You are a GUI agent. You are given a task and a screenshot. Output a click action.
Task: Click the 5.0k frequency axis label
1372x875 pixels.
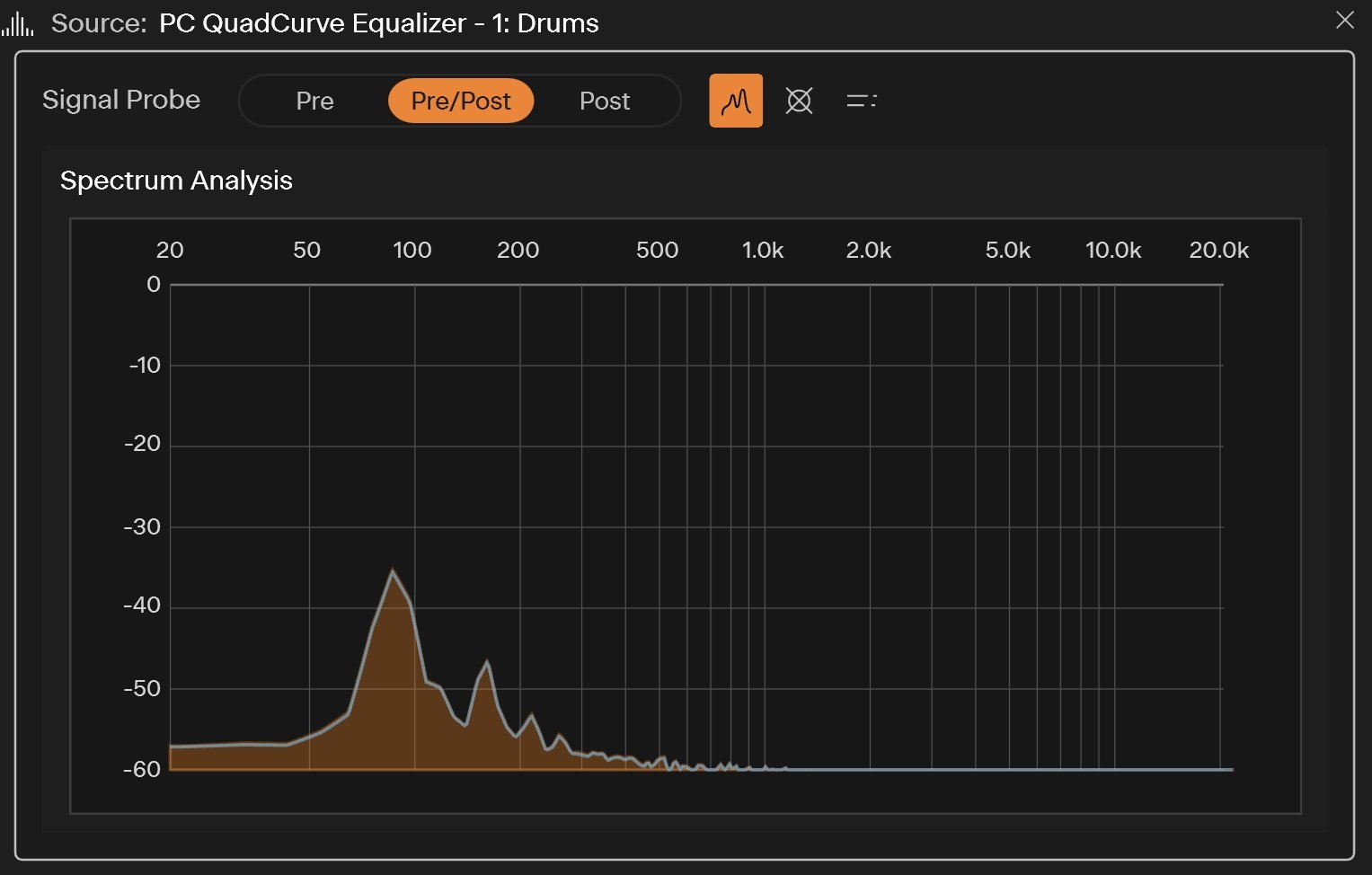click(1007, 251)
